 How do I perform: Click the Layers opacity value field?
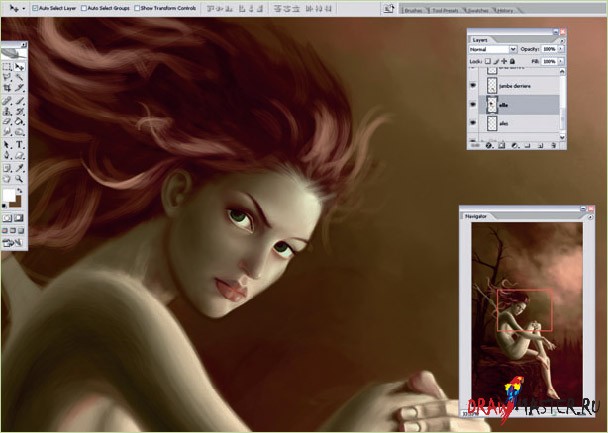pyautogui.click(x=549, y=49)
